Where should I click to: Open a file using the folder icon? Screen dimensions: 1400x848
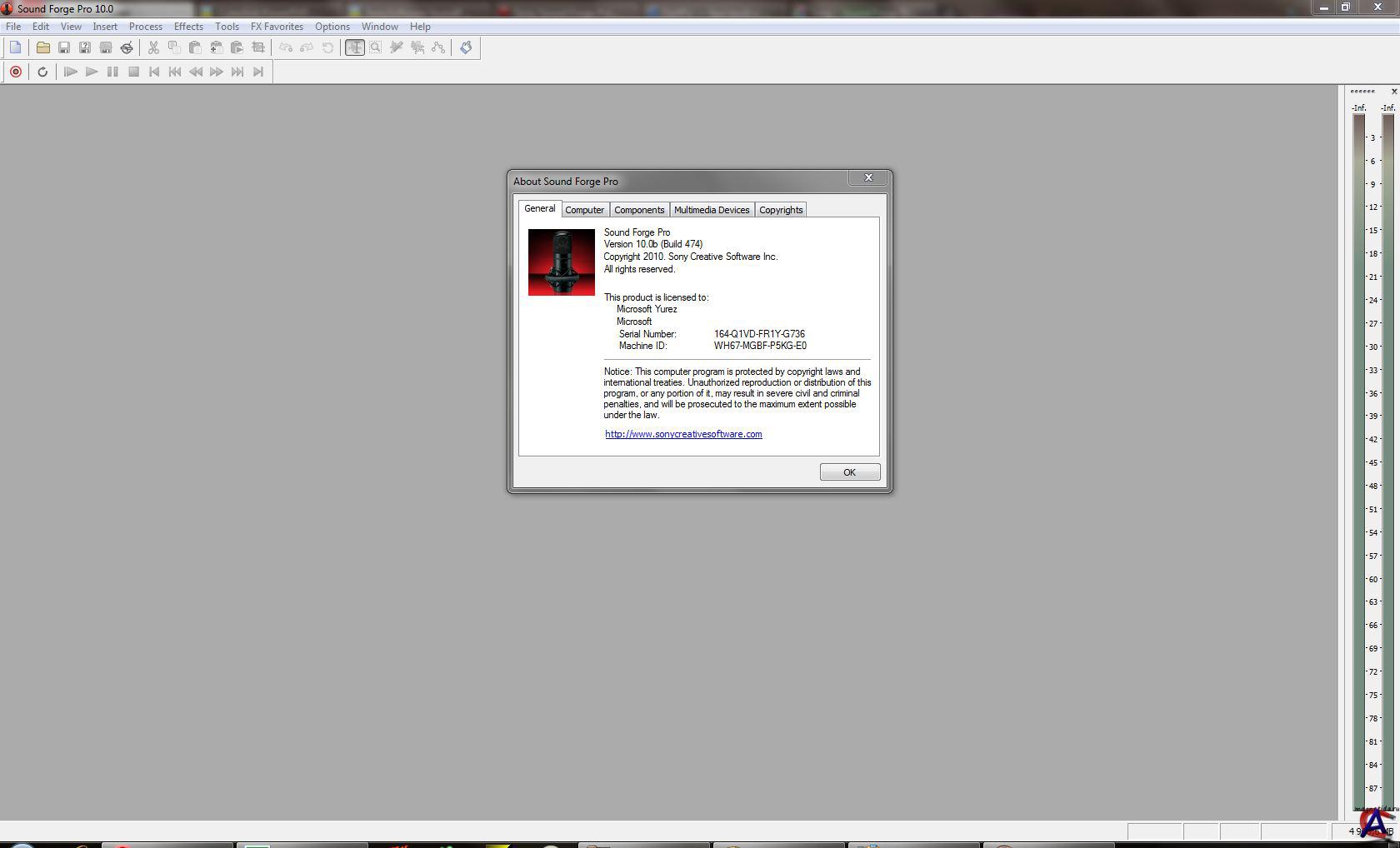point(42,47)
